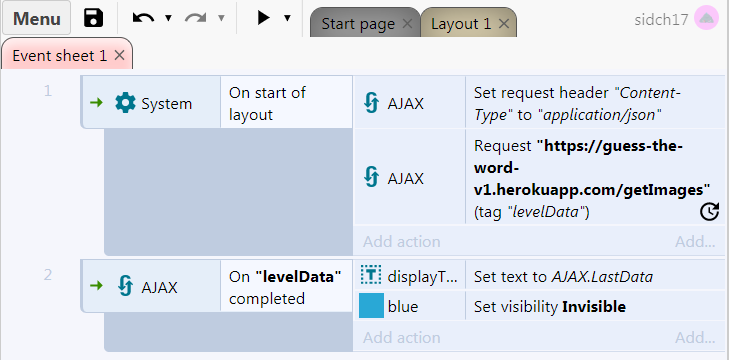Click Add action under event 1
The image size is (729, 360).
pos(402,241)
